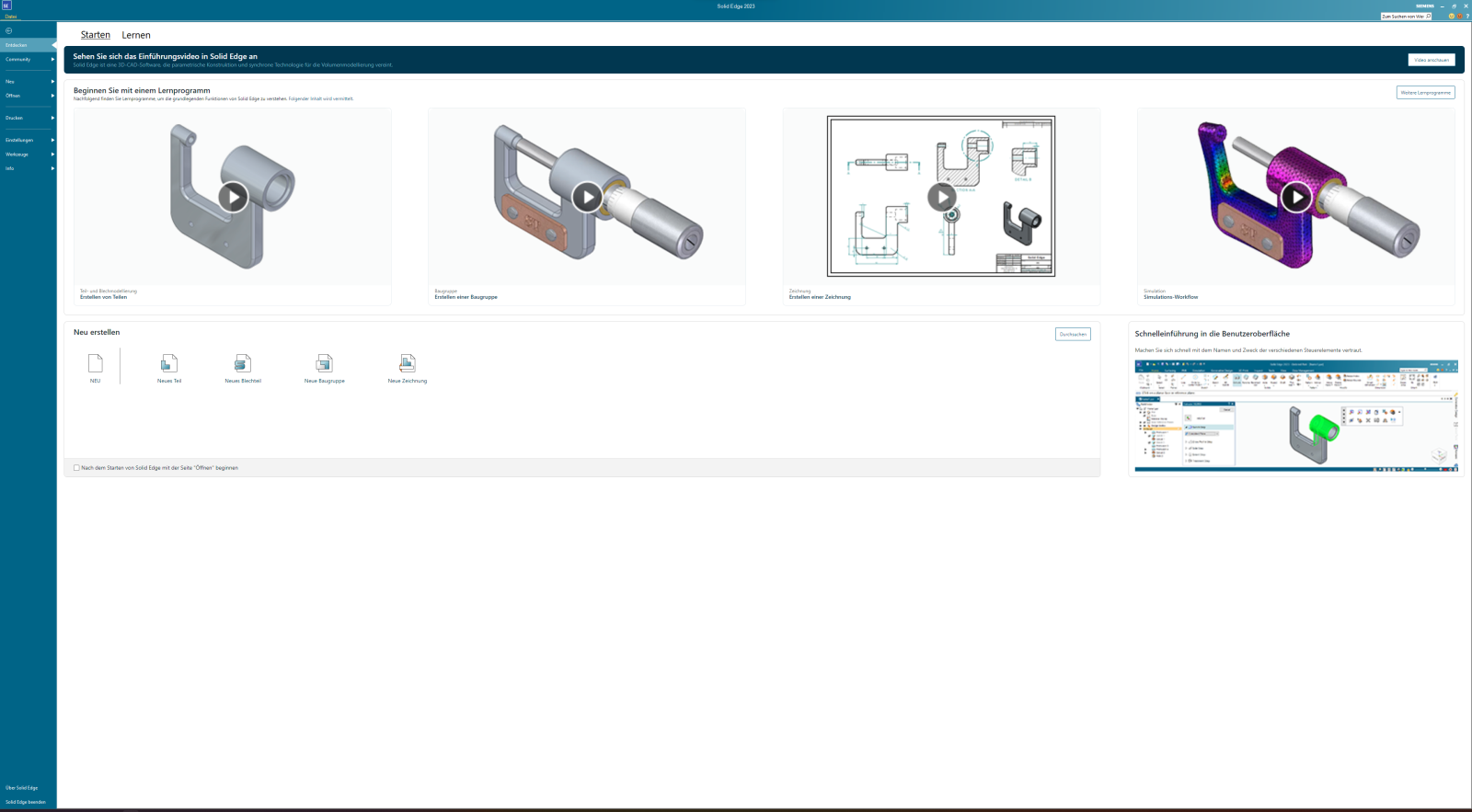1472x812 pixels.
Task: Choose Solid Edge beenden in the sidebar
Action: (x=28, y=802)
